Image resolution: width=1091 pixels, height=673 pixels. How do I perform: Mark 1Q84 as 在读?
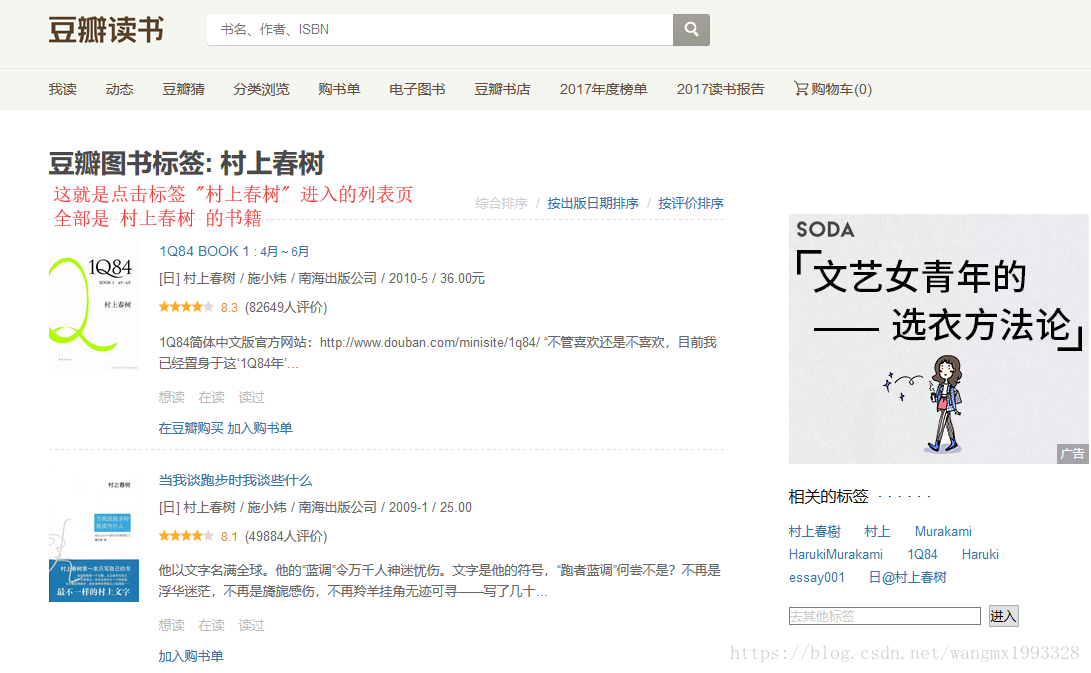(212, 397)
